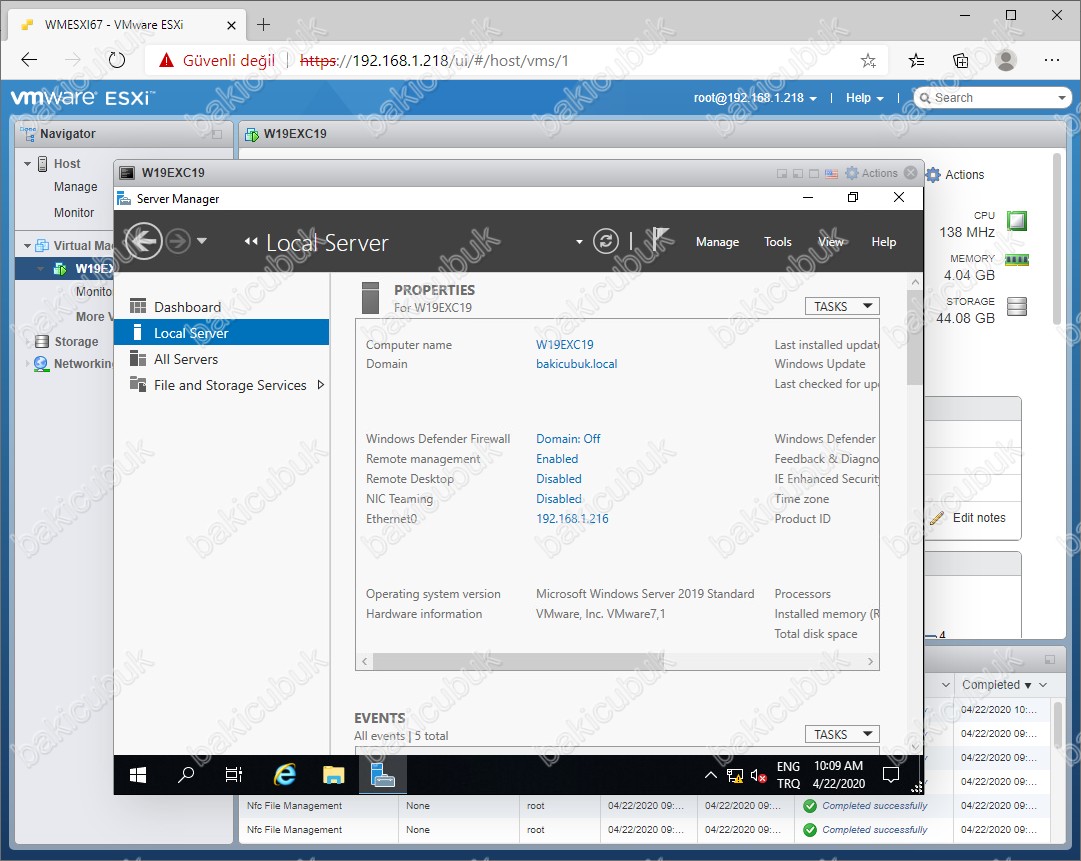Click the network status tray icon
1081x861 pixels.
pos(735,776)
